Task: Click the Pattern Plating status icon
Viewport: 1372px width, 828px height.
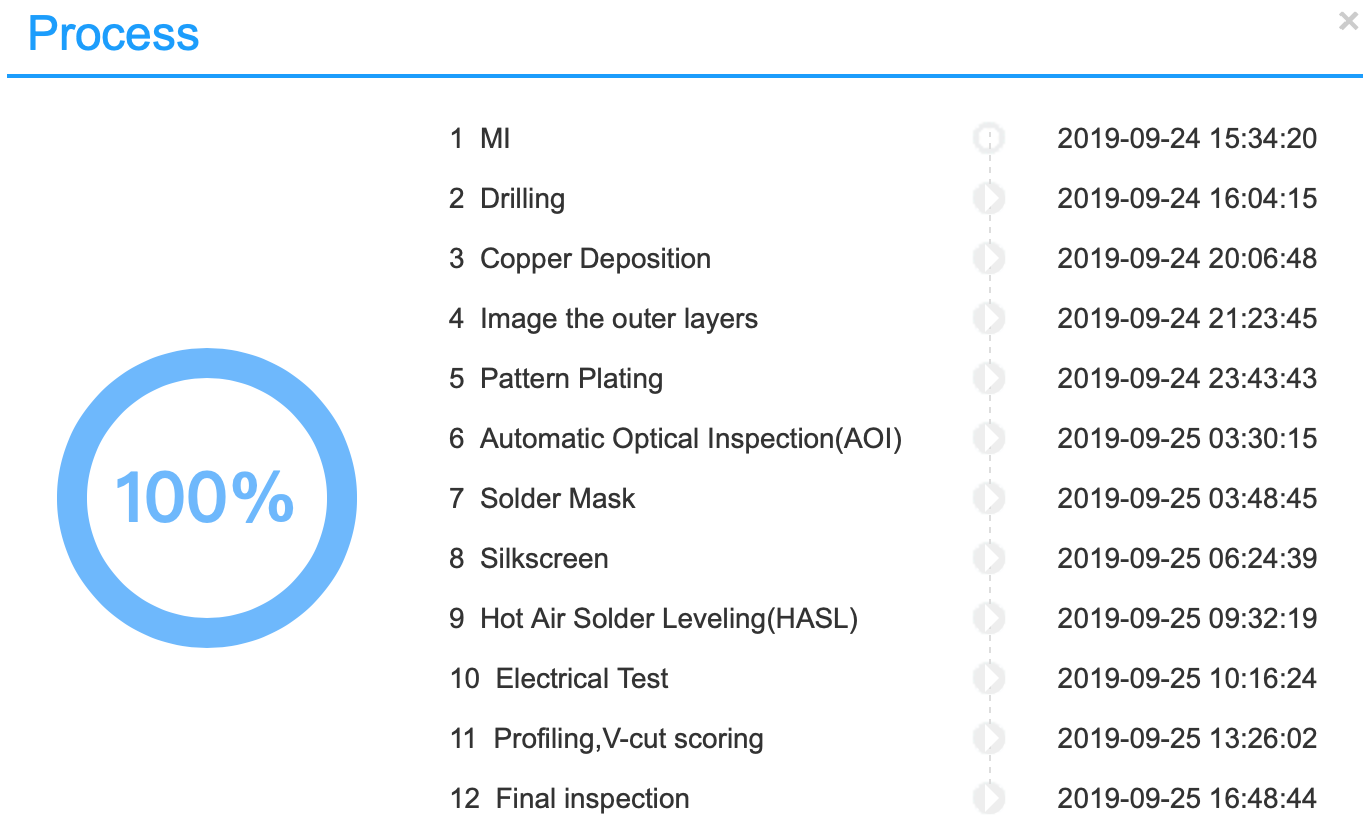Action: (989, 378)
